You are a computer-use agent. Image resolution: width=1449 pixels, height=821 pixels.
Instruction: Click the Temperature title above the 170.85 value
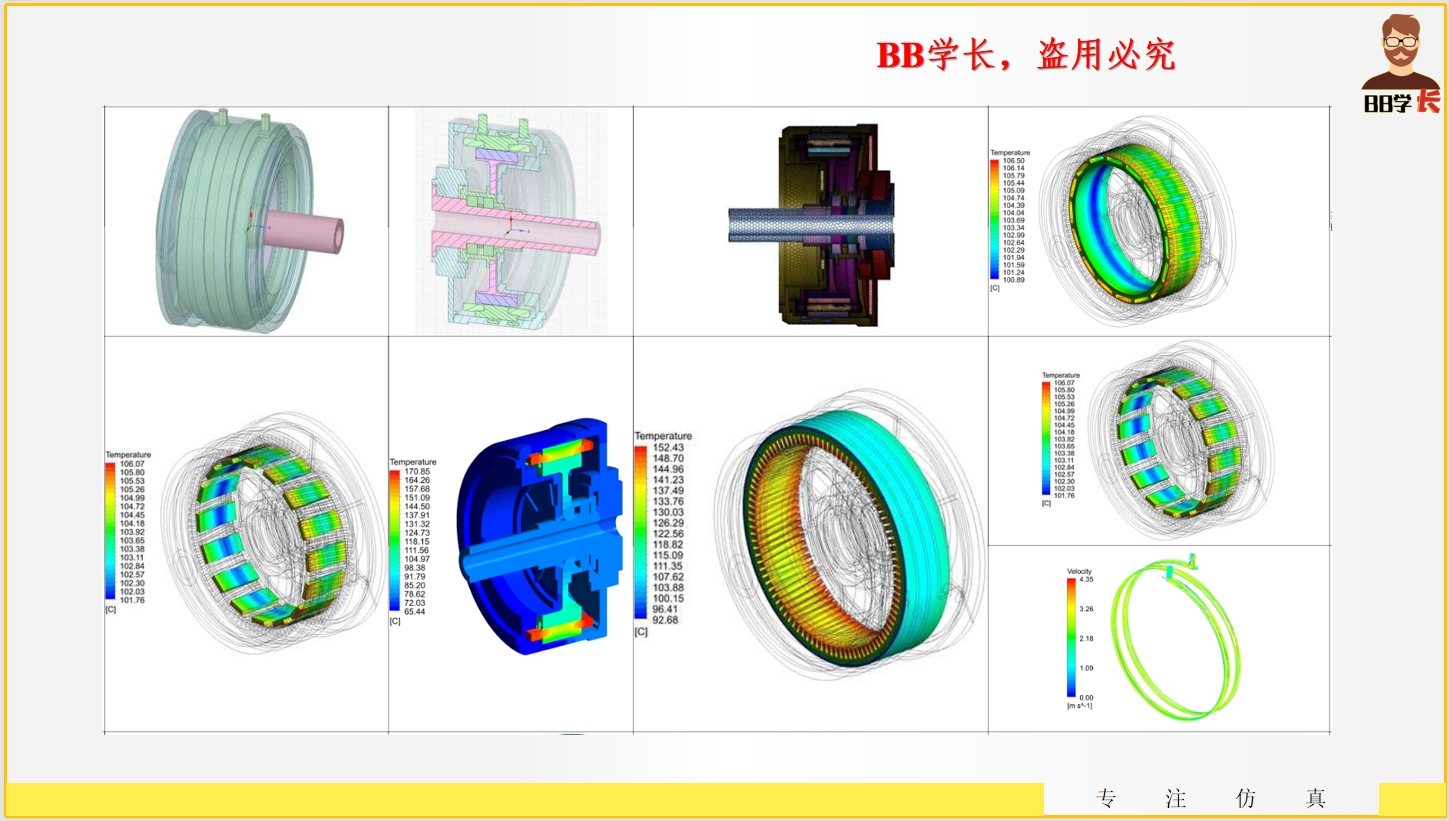pos(413,462)
